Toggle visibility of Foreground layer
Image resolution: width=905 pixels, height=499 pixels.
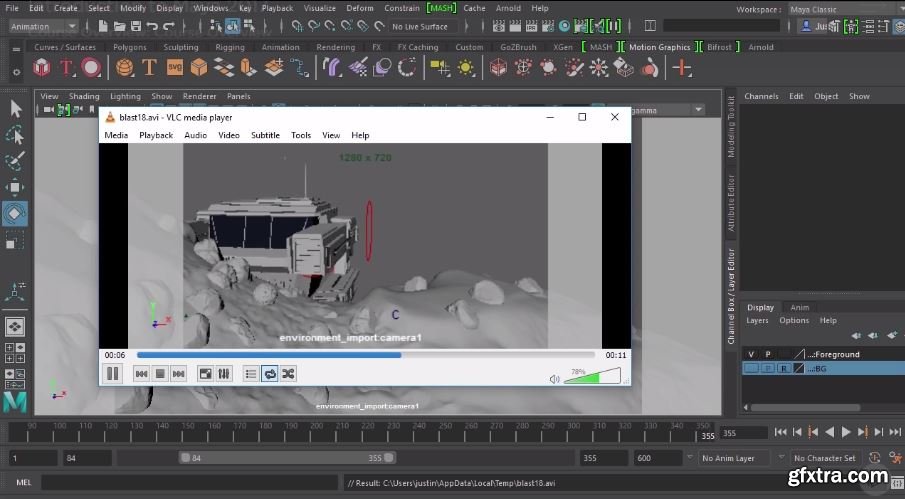click(x=752, y=354)
